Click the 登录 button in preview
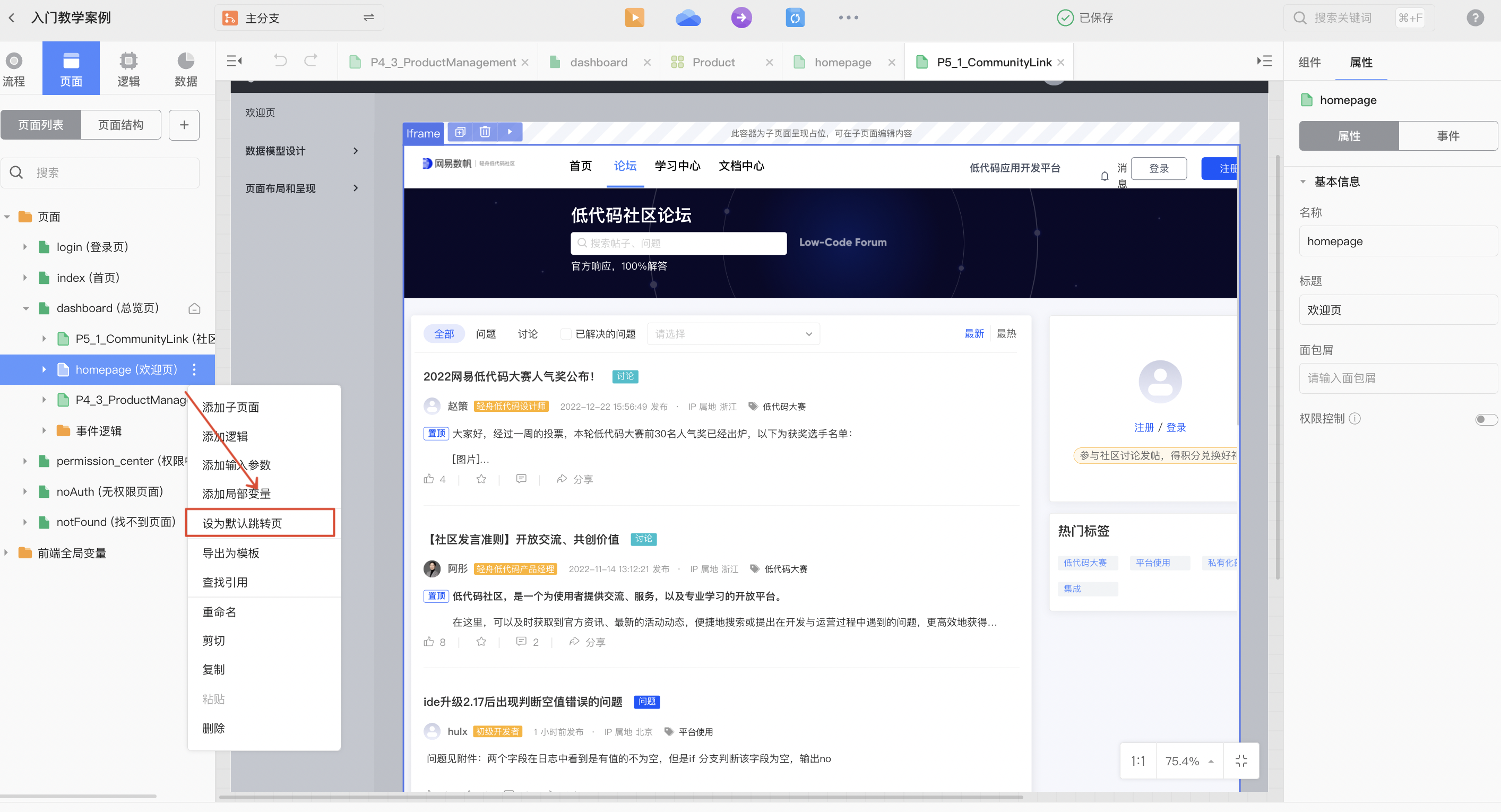 click(x=1158, y=168)
